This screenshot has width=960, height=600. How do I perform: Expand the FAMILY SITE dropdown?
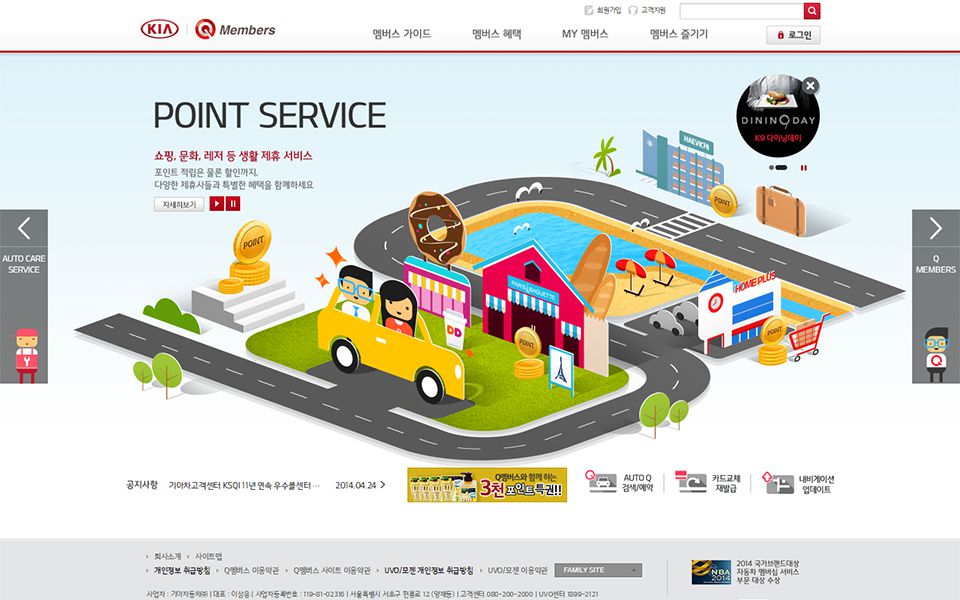click(x=598, y=570)
